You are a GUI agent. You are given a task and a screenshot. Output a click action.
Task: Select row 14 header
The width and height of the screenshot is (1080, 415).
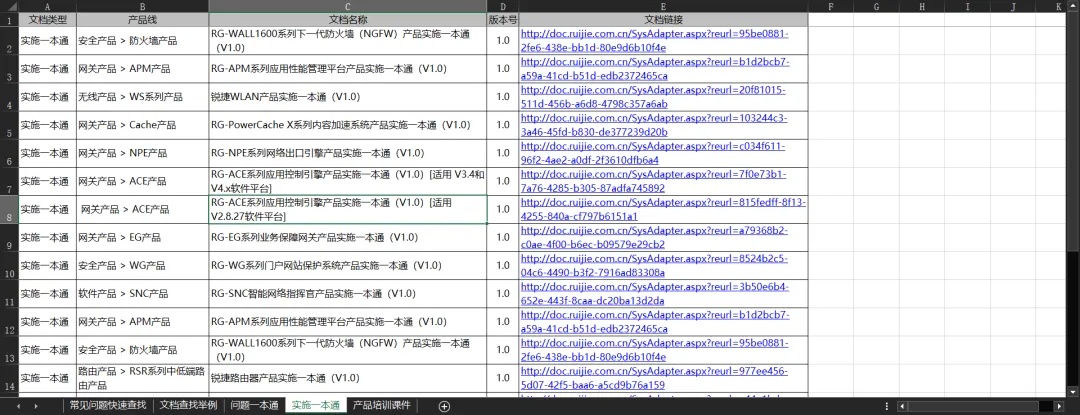point(9,378)
